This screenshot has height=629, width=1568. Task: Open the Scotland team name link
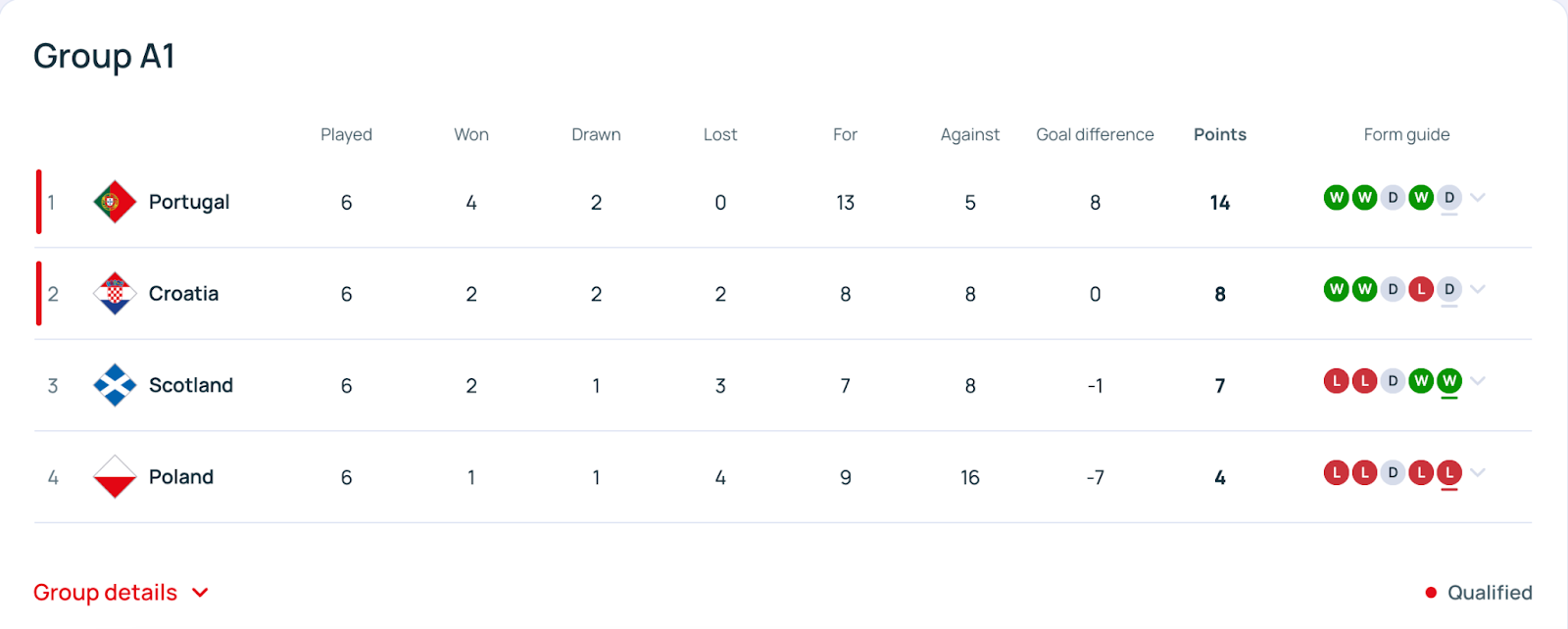pos(191,385)
